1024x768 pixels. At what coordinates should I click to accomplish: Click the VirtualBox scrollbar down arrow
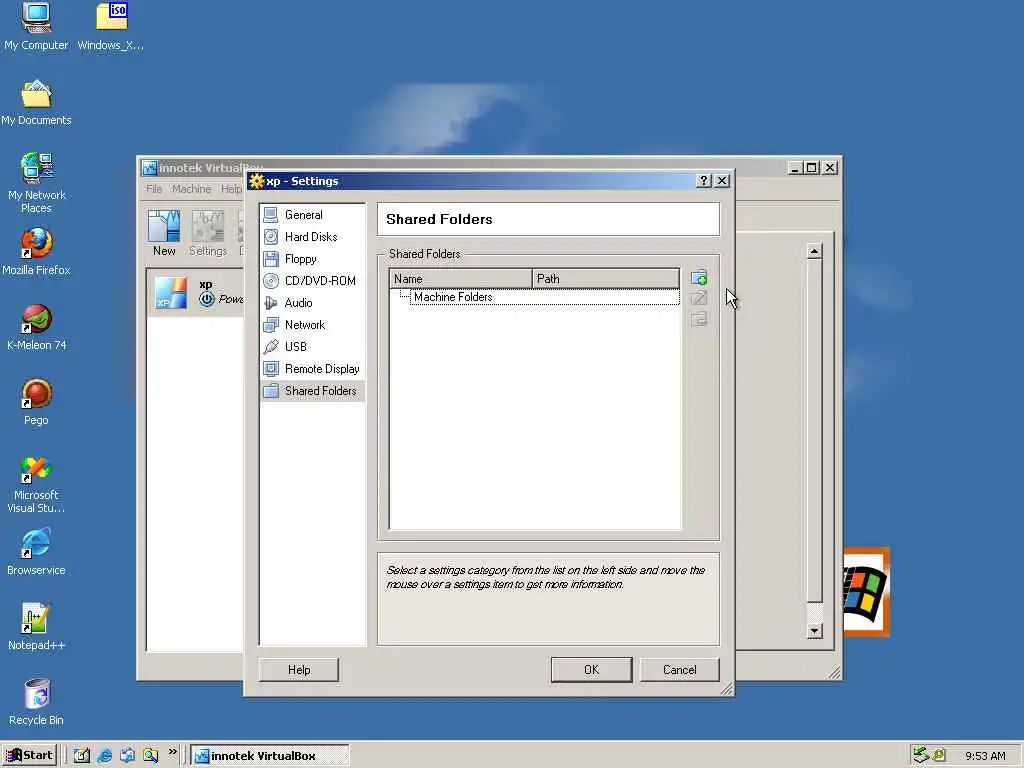[x=814, y=631]
